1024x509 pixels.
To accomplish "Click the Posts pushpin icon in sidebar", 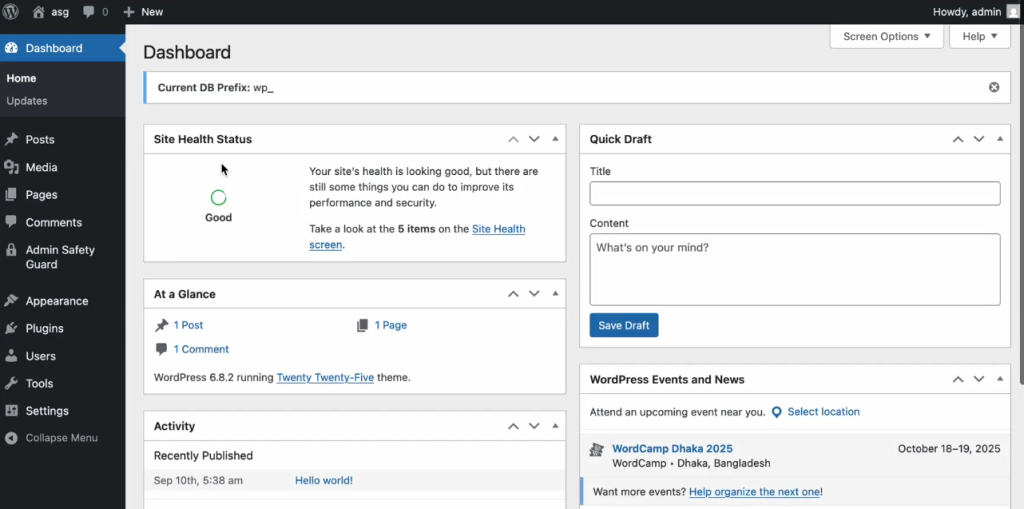I will 11,140.
